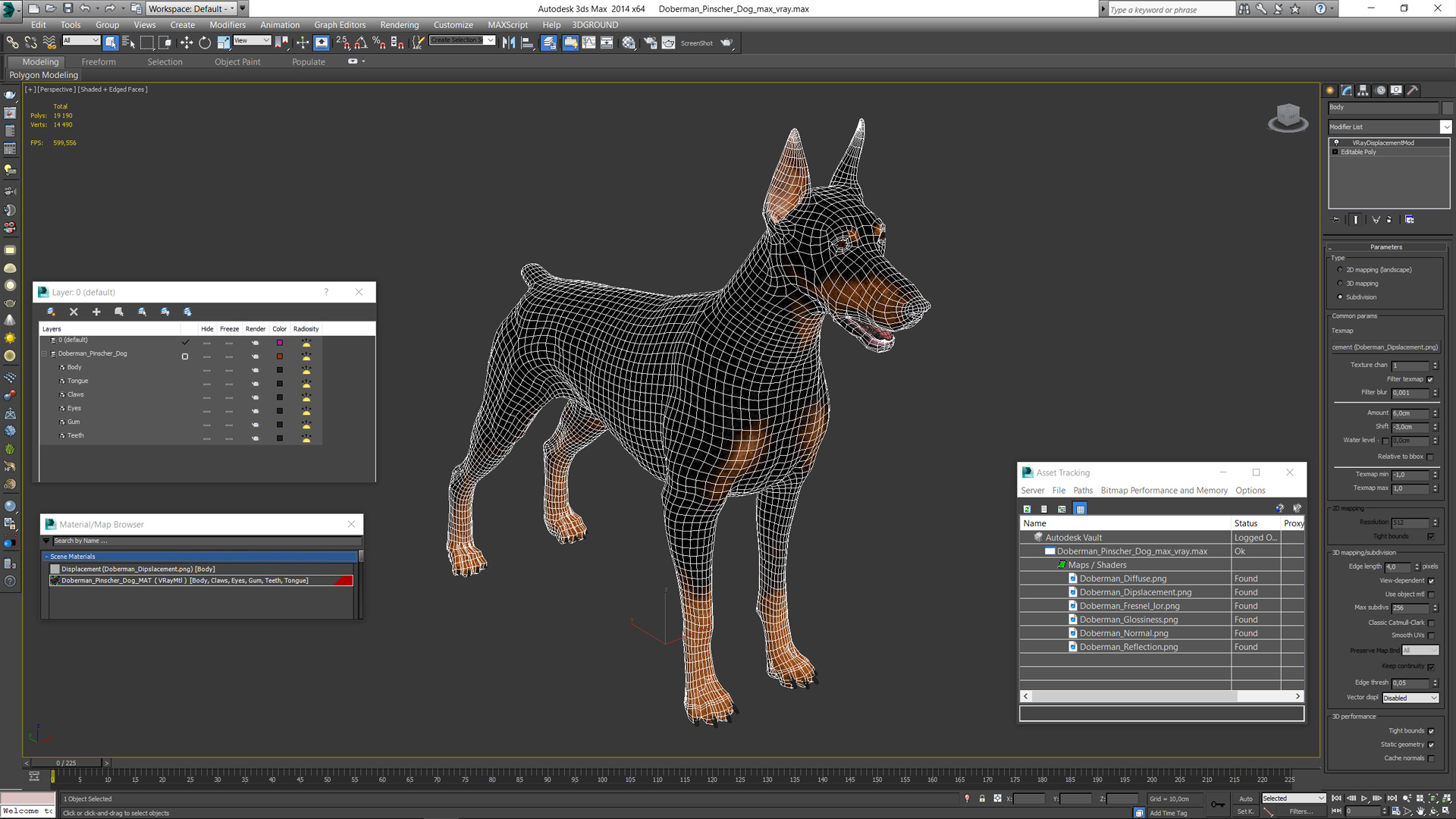Switch to the Hierarchy command panel

[1363, 90]
